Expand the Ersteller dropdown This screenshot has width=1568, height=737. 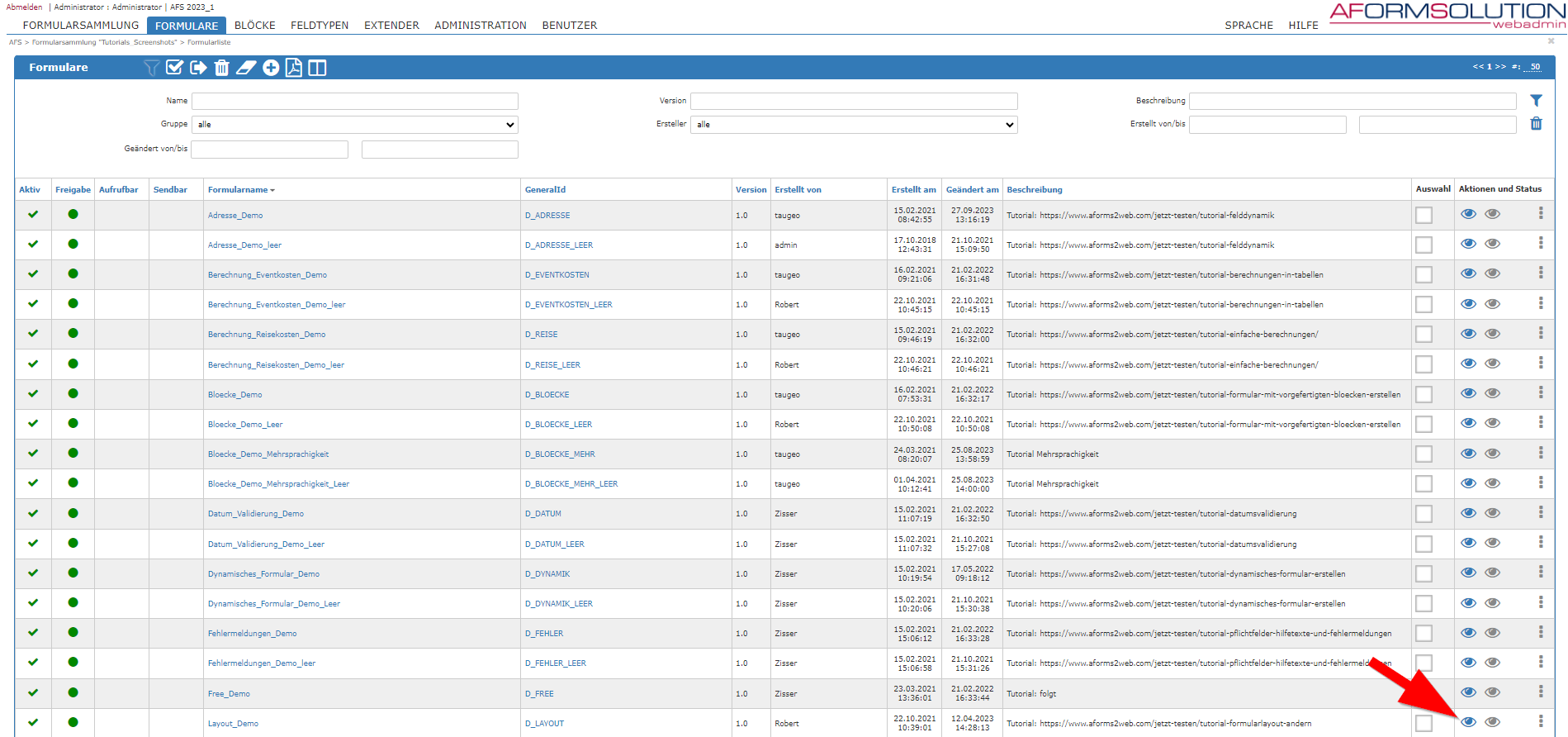point(854,125)
